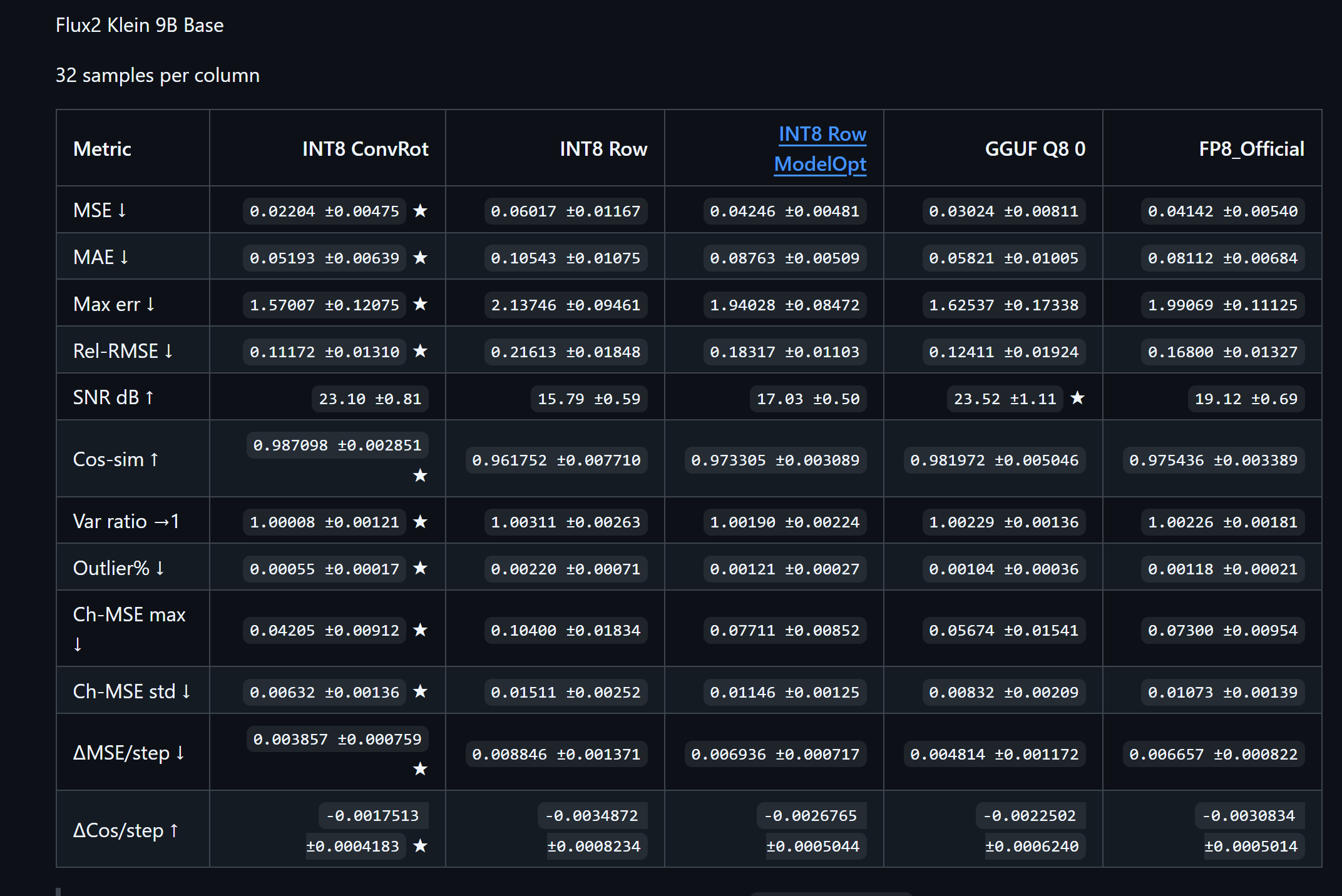Select Ch-MSE std value "0.01511 ±0.00252"
This screenshot has height=896, width=1342.
tap(566, 693)
